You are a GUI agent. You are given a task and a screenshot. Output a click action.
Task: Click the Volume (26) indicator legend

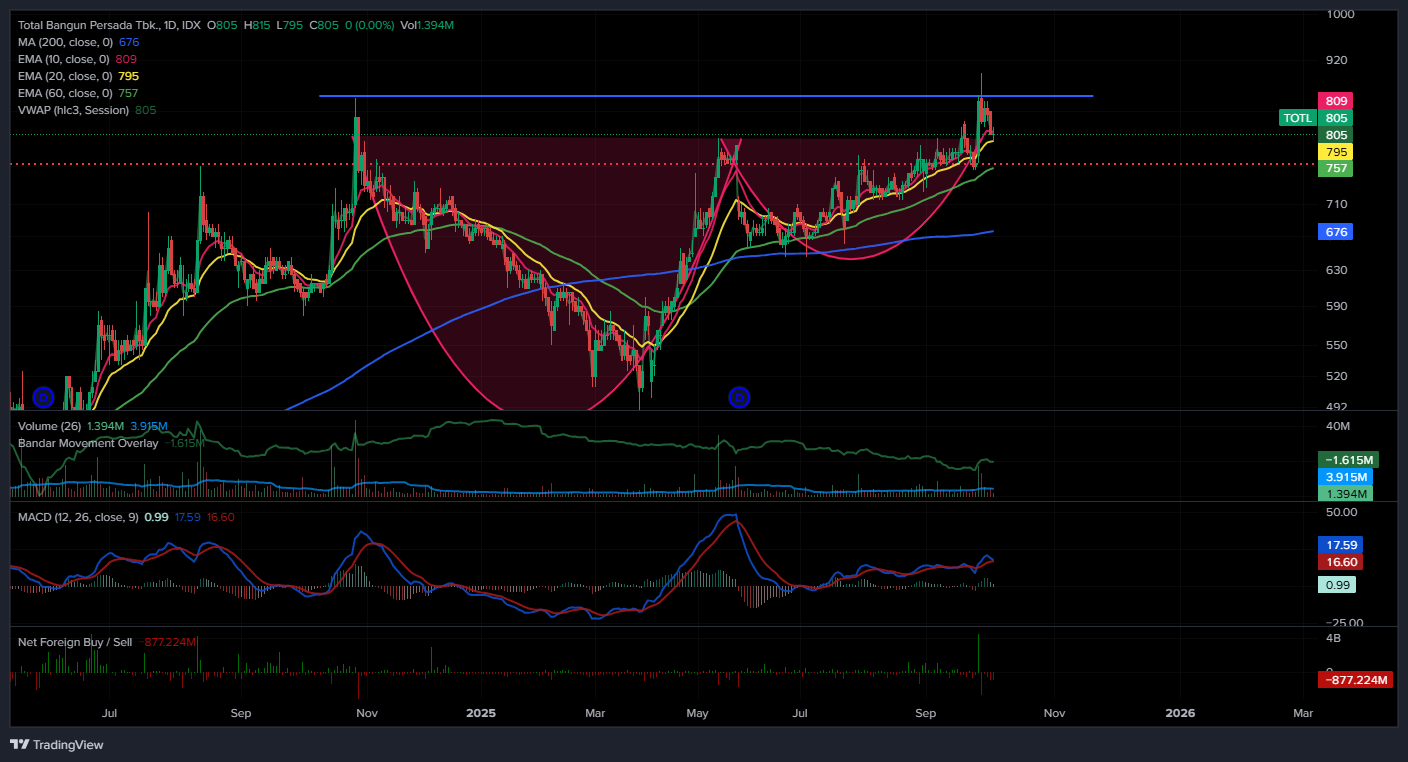pyautogui.click(x=49, y=426)
